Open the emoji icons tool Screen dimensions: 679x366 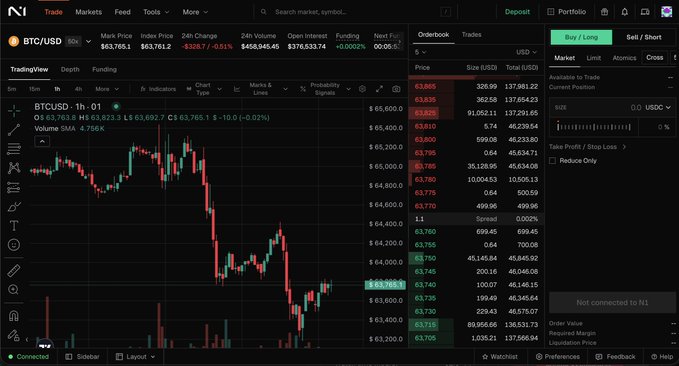click(x=14, y=245)
